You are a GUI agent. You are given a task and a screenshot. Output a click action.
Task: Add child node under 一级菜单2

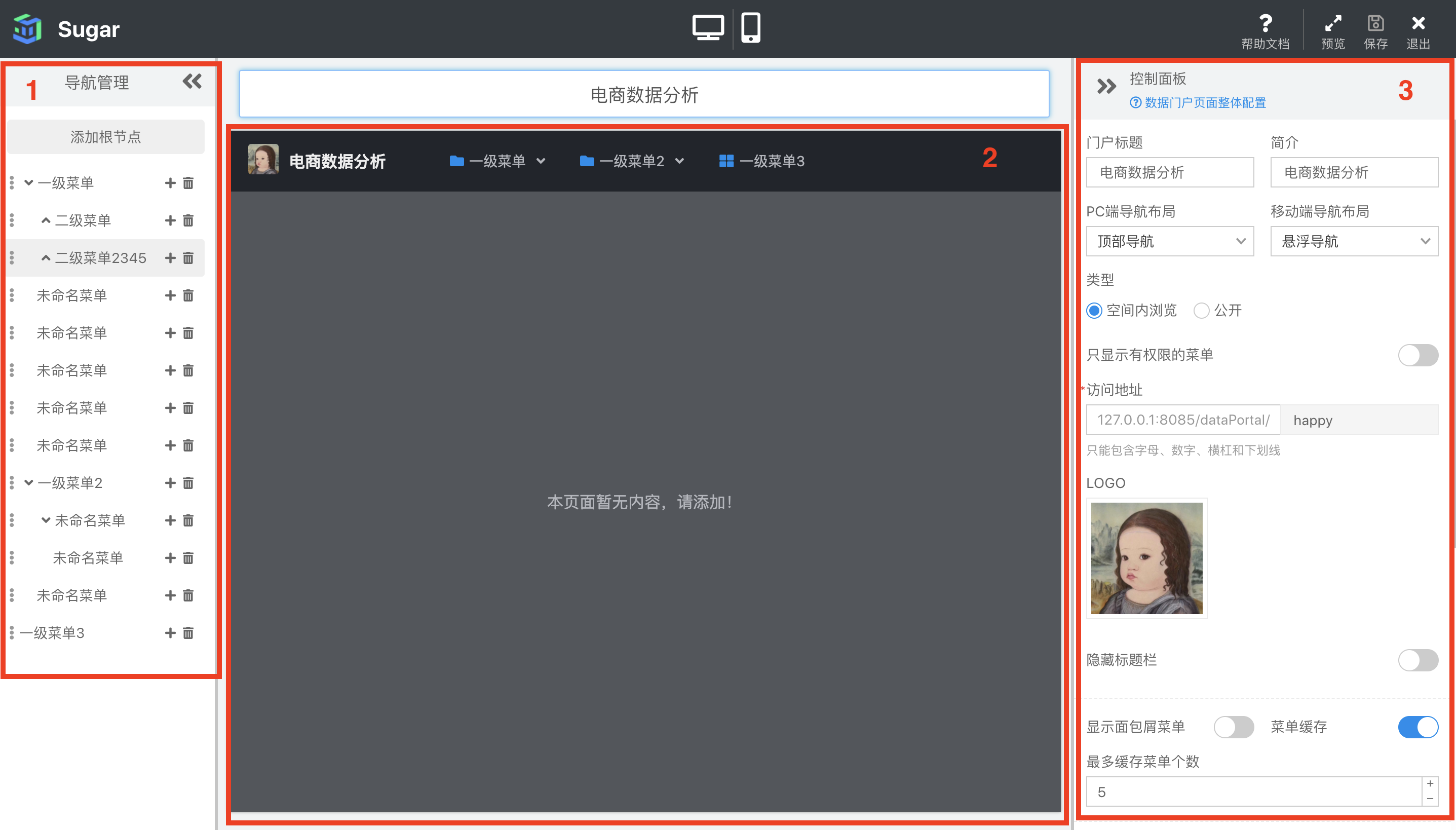(x=170, y=483)
